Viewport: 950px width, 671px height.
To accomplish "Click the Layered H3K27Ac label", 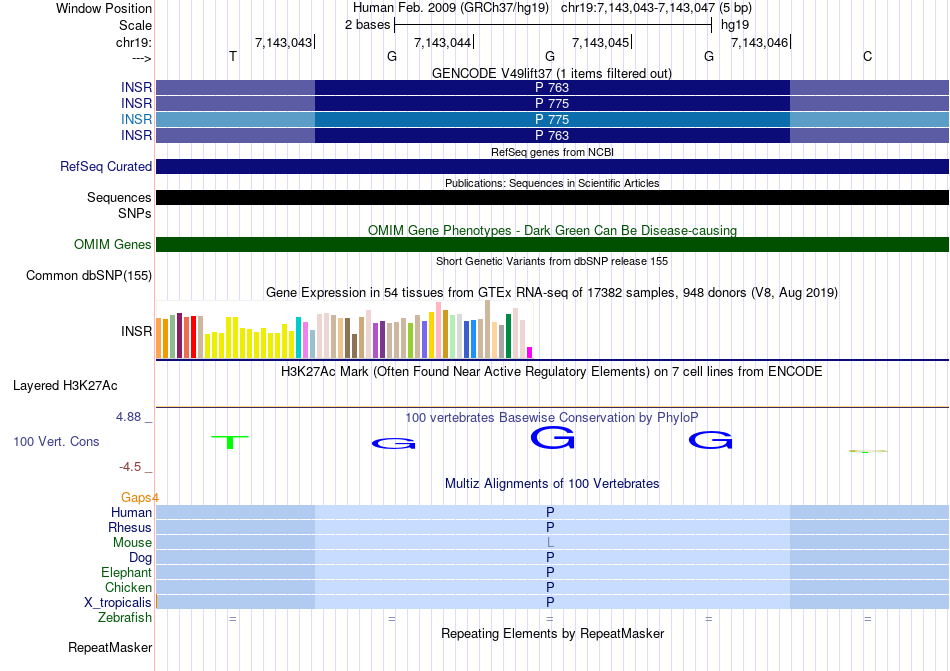I will click(65, 386).
